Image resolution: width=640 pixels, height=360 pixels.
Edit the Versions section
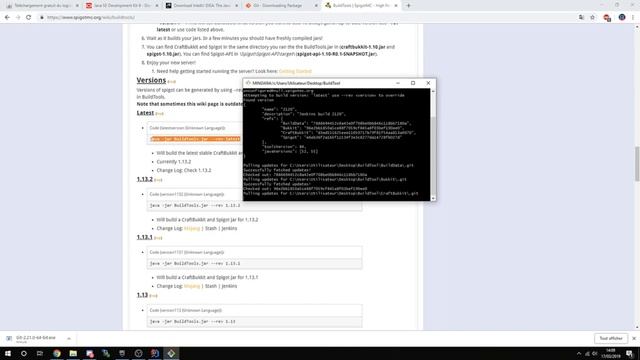[171, 82]
